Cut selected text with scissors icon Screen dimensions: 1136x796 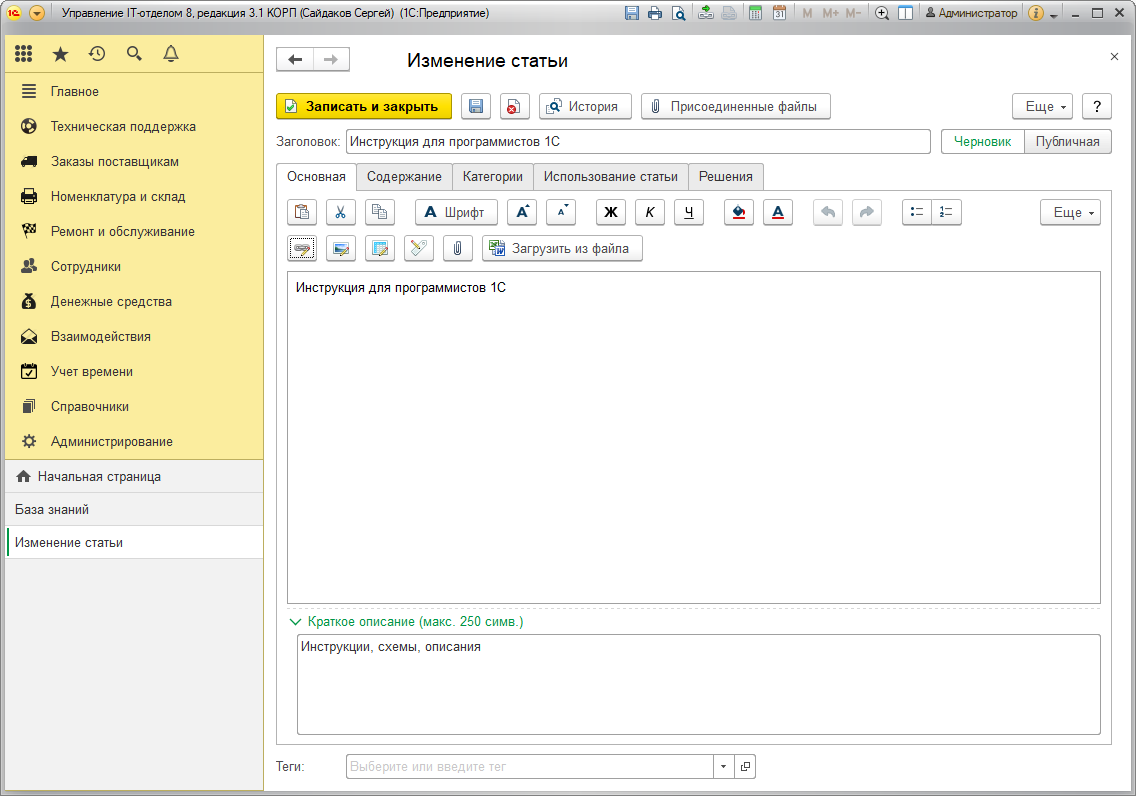pos(341,212)
